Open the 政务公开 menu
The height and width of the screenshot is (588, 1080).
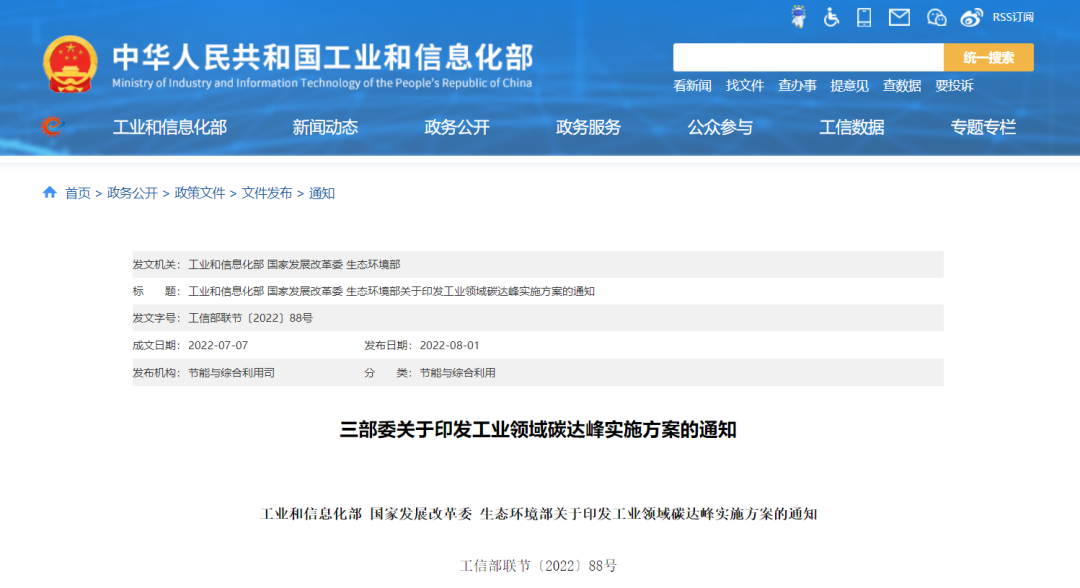point(455,127)
